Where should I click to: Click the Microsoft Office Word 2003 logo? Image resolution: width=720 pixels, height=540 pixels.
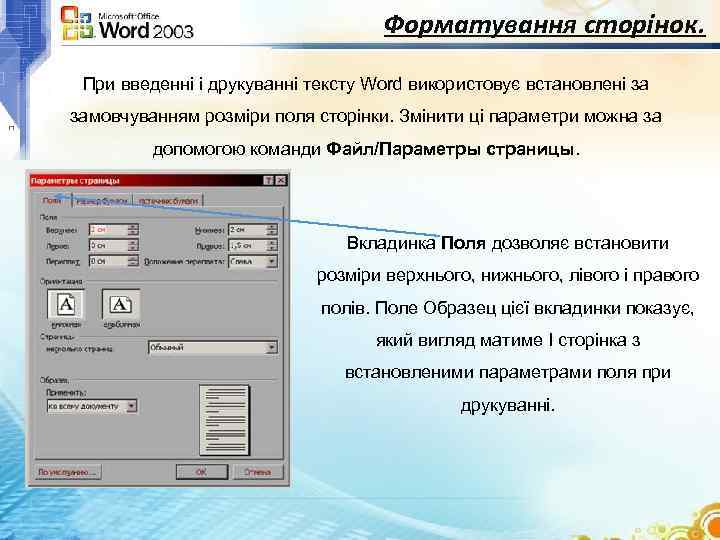[127, 24]
